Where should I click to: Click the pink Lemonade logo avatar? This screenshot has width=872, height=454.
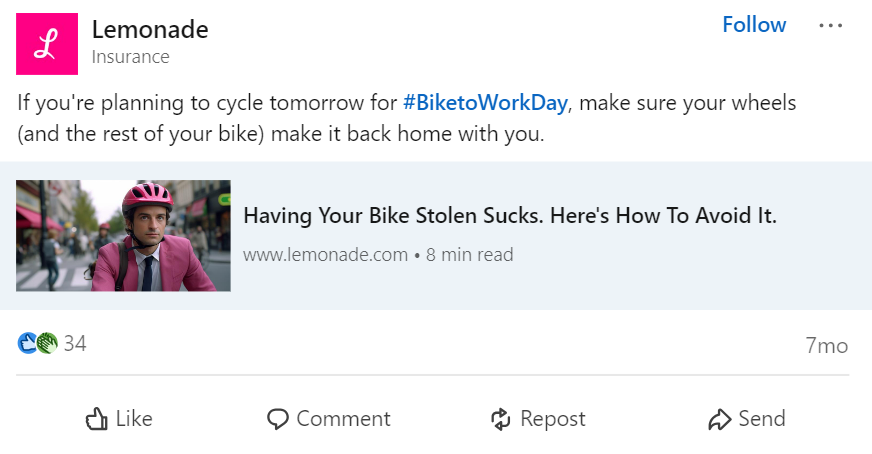click(x=47, y=44)
